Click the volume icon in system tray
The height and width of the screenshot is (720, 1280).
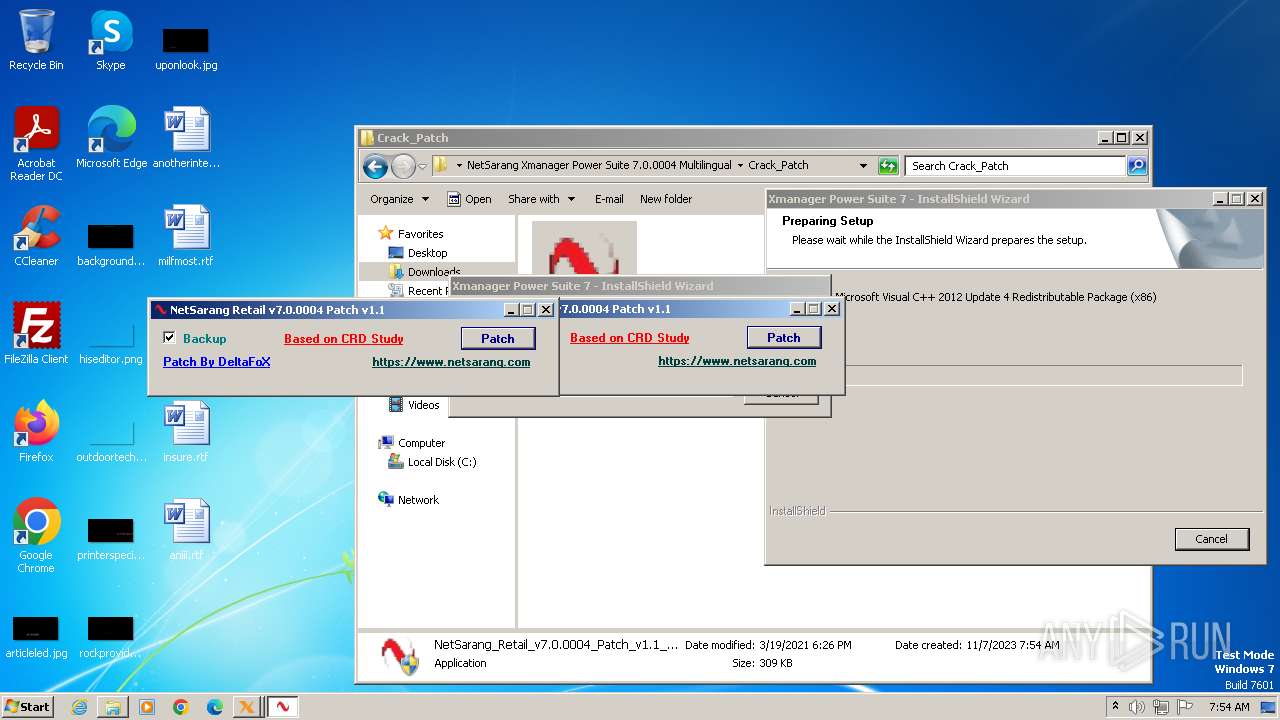tap(1137, 707)
